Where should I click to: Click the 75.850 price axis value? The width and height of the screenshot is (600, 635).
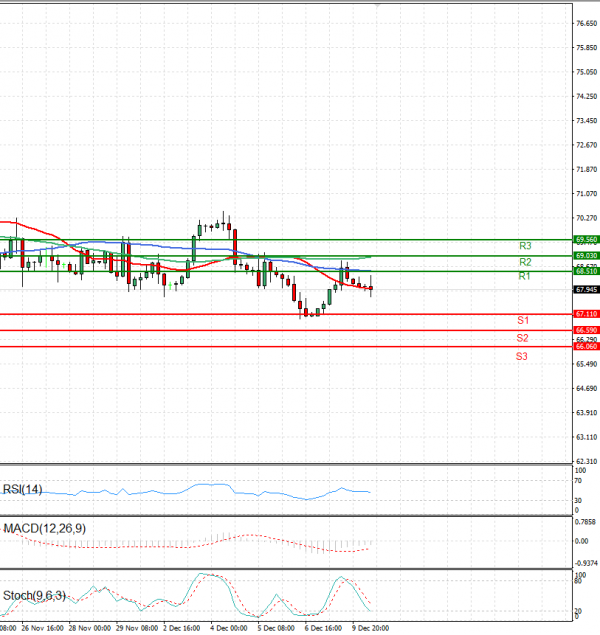coord(587,48)
